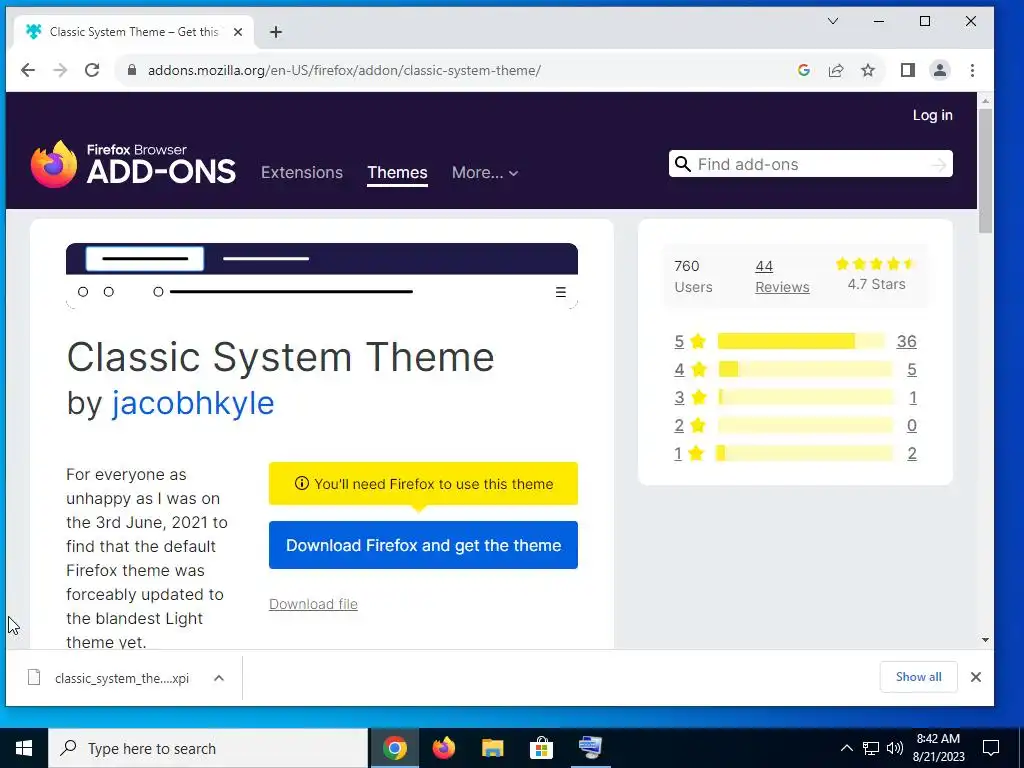
Task: Open the Windows Start menu
Action: [x=24, y=748]
